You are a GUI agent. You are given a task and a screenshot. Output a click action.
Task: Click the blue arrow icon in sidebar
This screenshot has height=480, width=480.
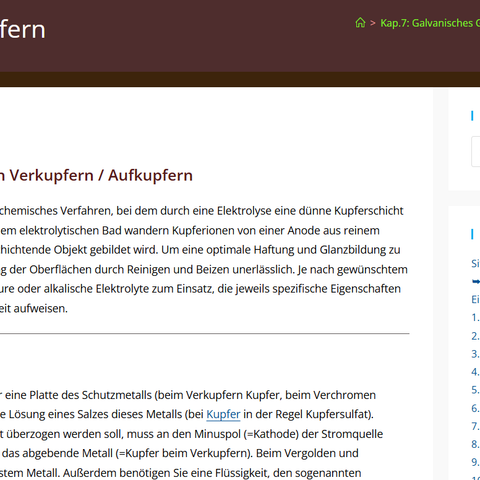click(x=476, y=282)
